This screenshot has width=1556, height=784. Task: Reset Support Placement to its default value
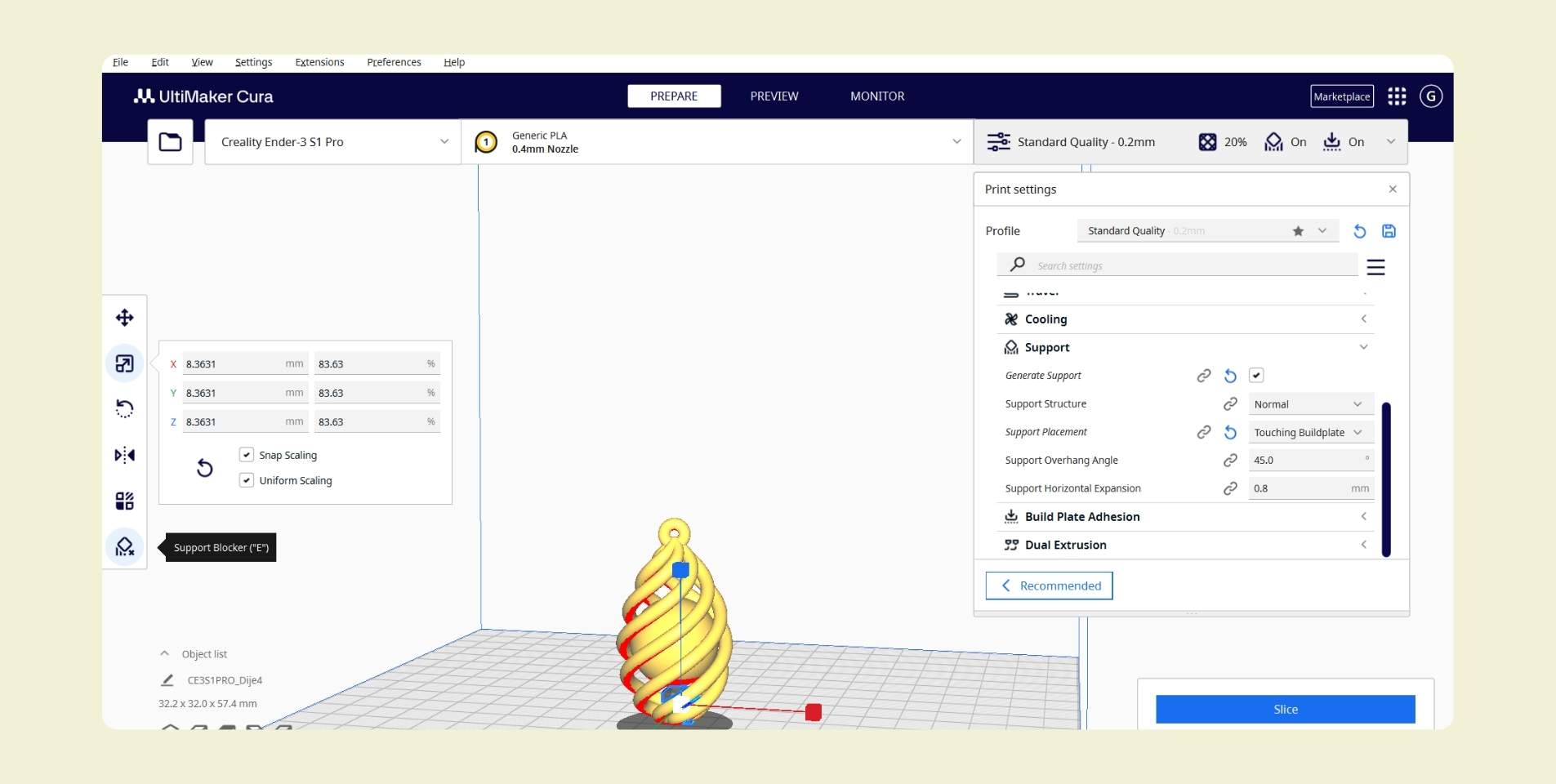(1230, 432)
